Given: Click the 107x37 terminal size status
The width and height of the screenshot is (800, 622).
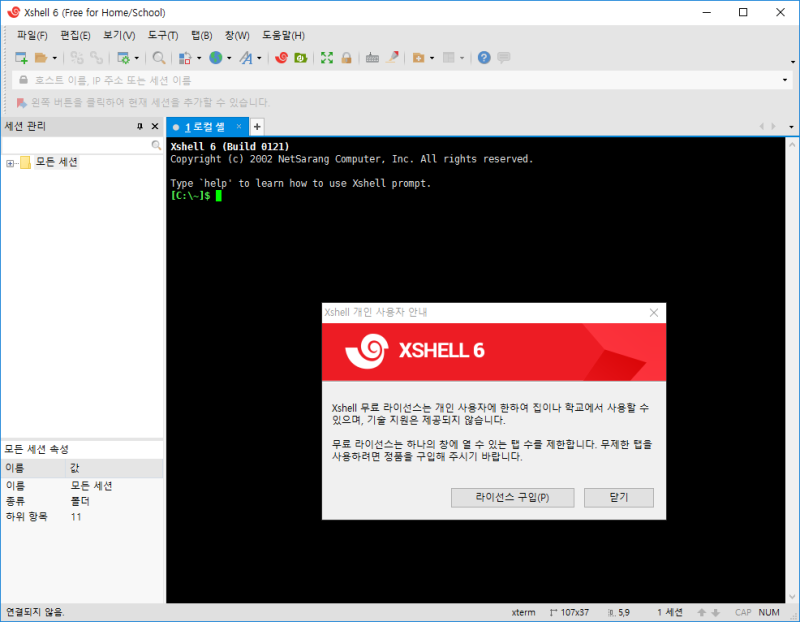Looking at the screenshot, I should [x=569, y=612].
